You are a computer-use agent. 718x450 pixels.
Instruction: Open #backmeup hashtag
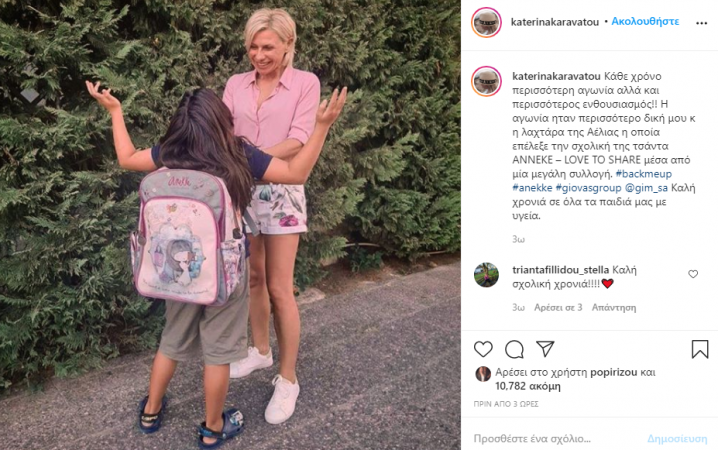point(644,174)
